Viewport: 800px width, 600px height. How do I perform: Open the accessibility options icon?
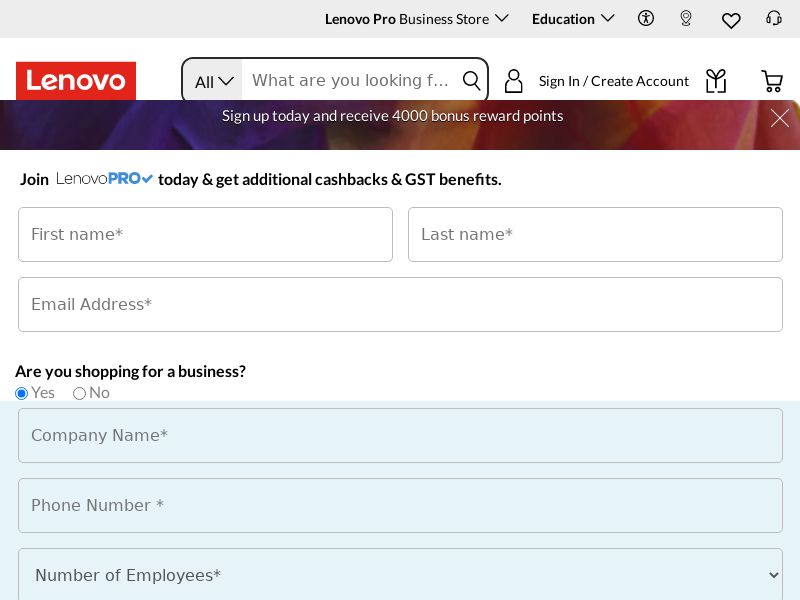pos(645,19)
